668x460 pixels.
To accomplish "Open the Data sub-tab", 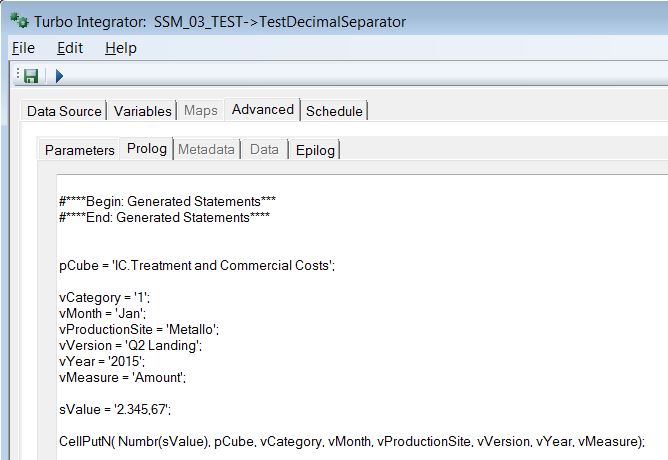I will pyautogui.click(x=264, y=150).
